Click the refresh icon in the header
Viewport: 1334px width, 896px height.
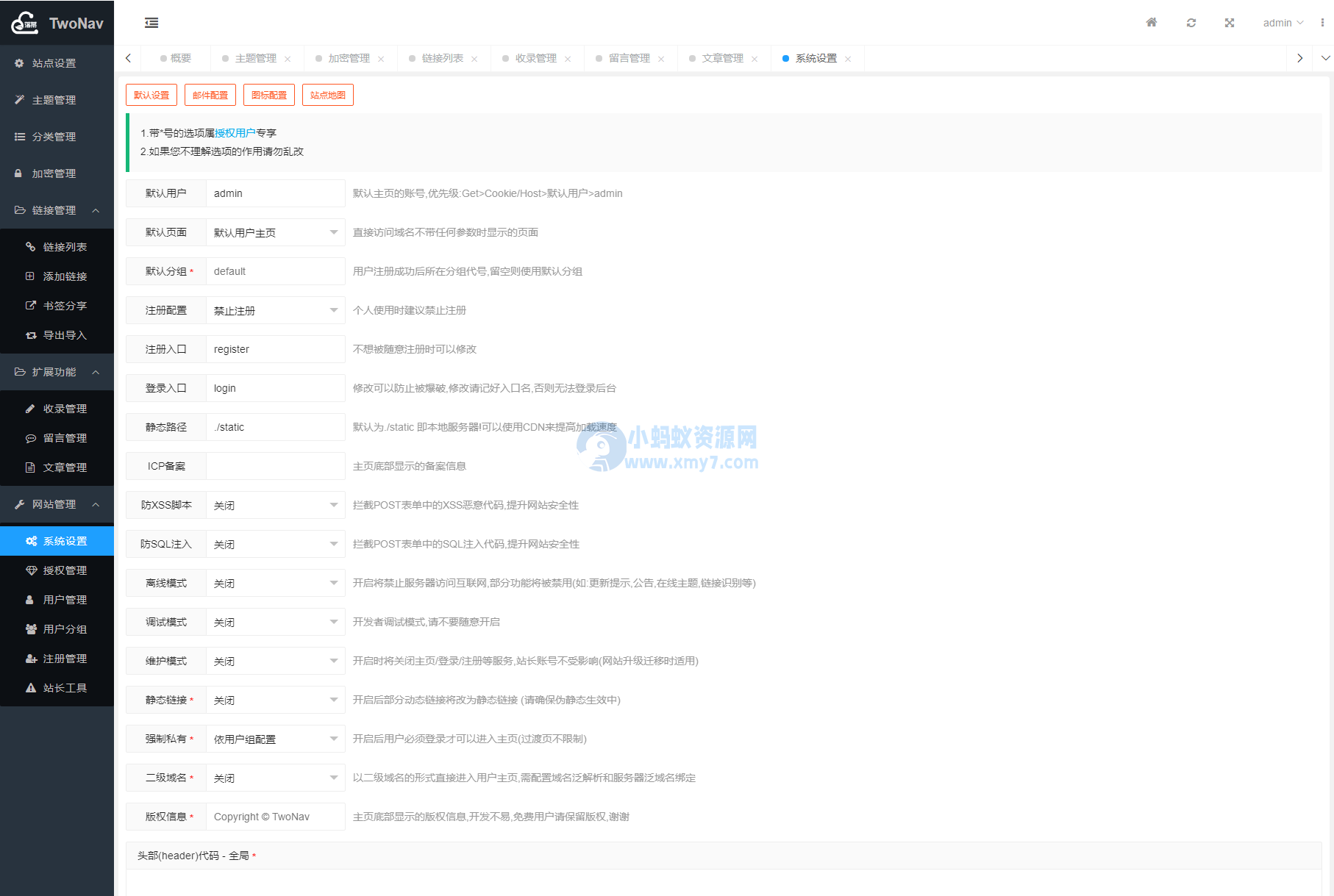1191,23
